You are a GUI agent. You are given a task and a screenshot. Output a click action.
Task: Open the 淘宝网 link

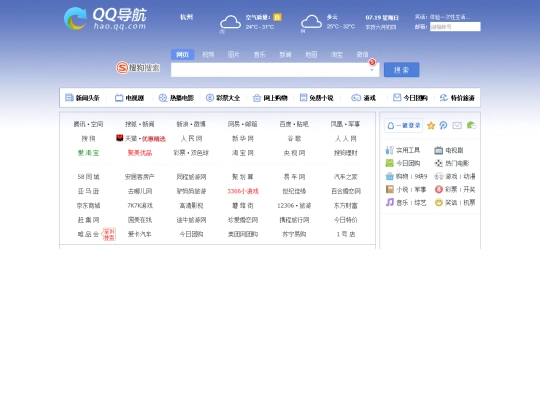(x=243, y=153)
